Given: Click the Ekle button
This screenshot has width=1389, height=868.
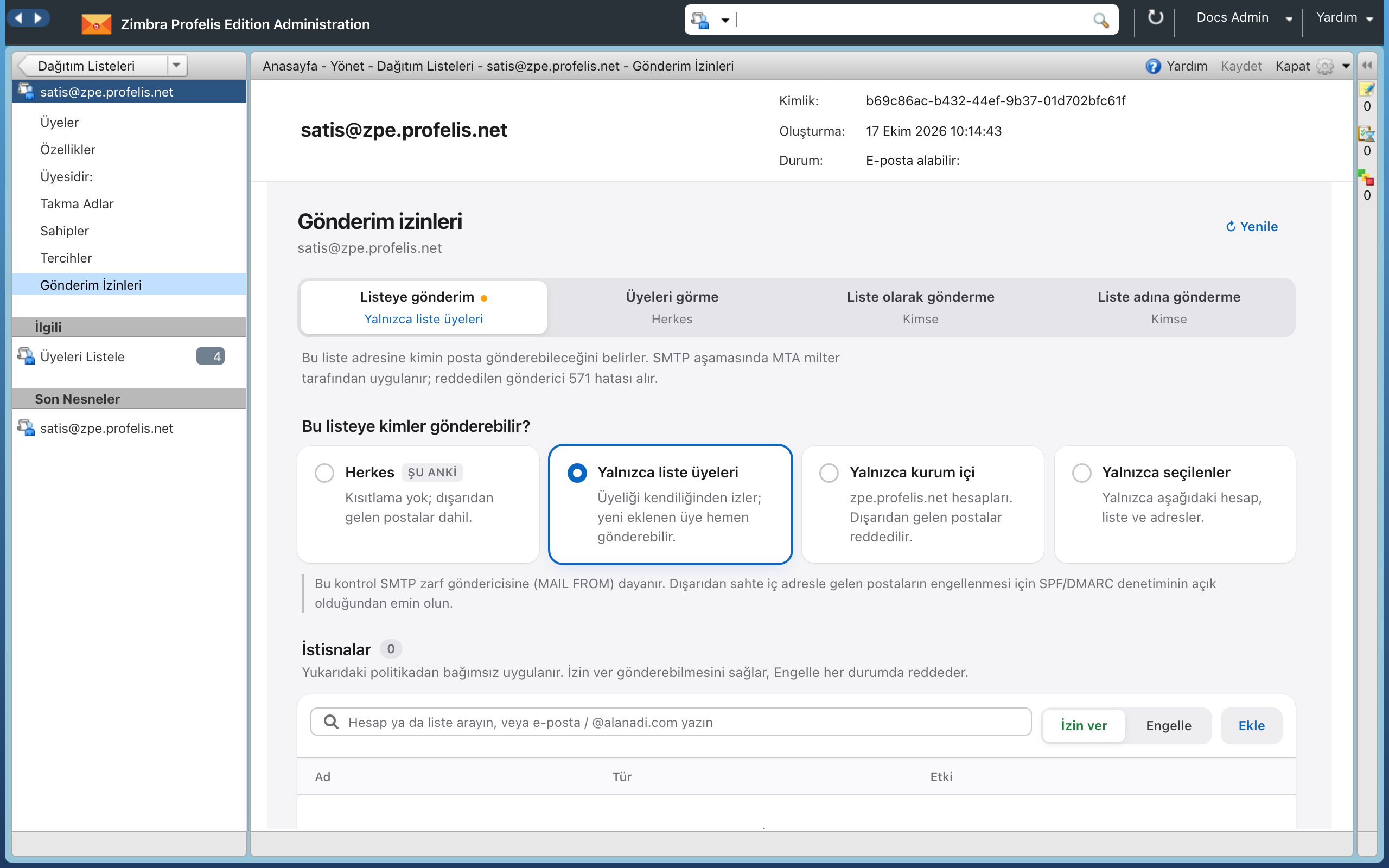Looking at the screenshot, I should pos(1251,726).
